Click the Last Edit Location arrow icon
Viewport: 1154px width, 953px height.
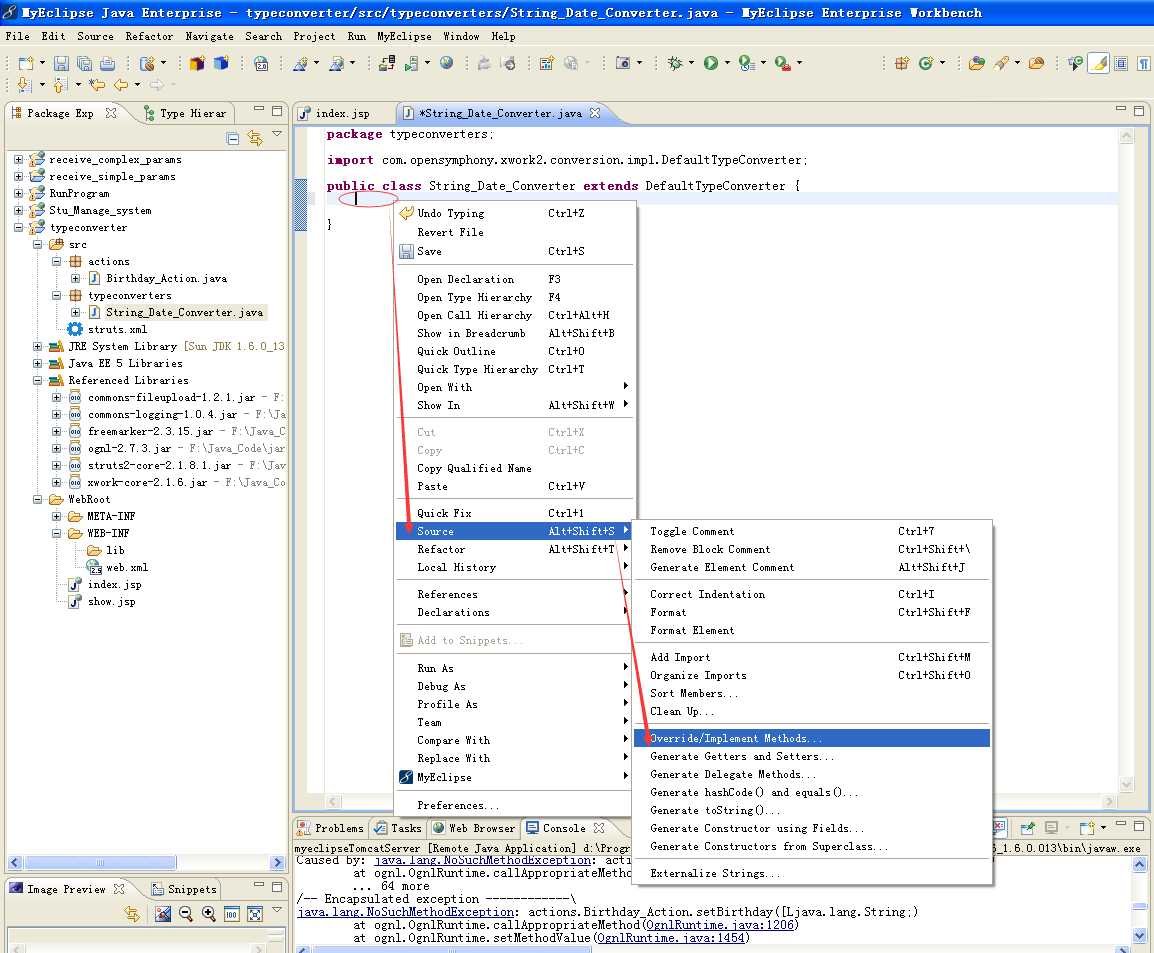tap(96, 85)
